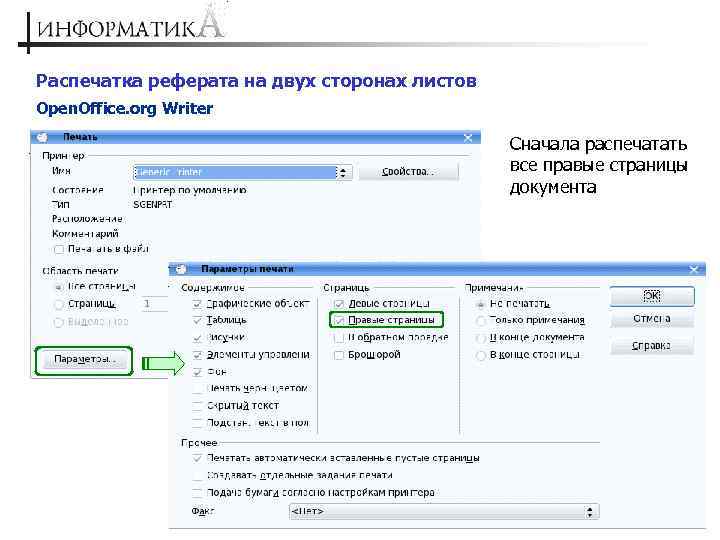Select В конце страницы radio

coord(480,355)
